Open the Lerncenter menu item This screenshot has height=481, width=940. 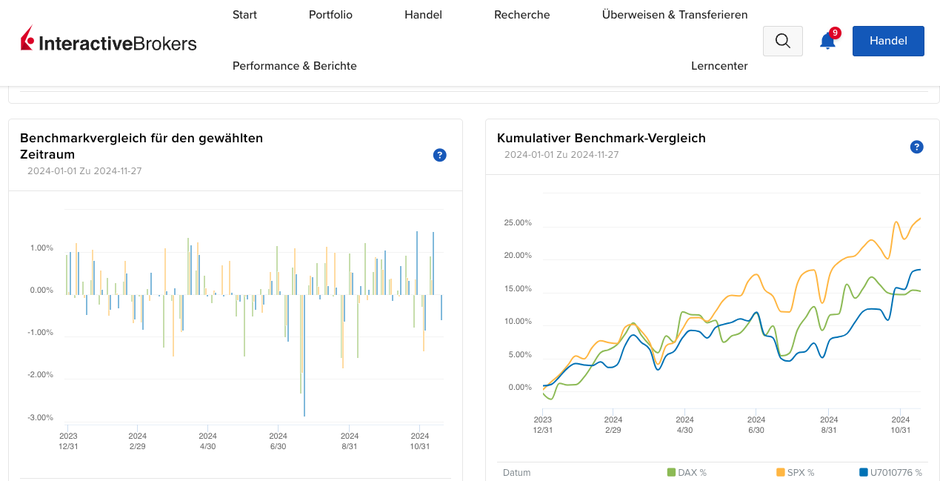point(719,66)
